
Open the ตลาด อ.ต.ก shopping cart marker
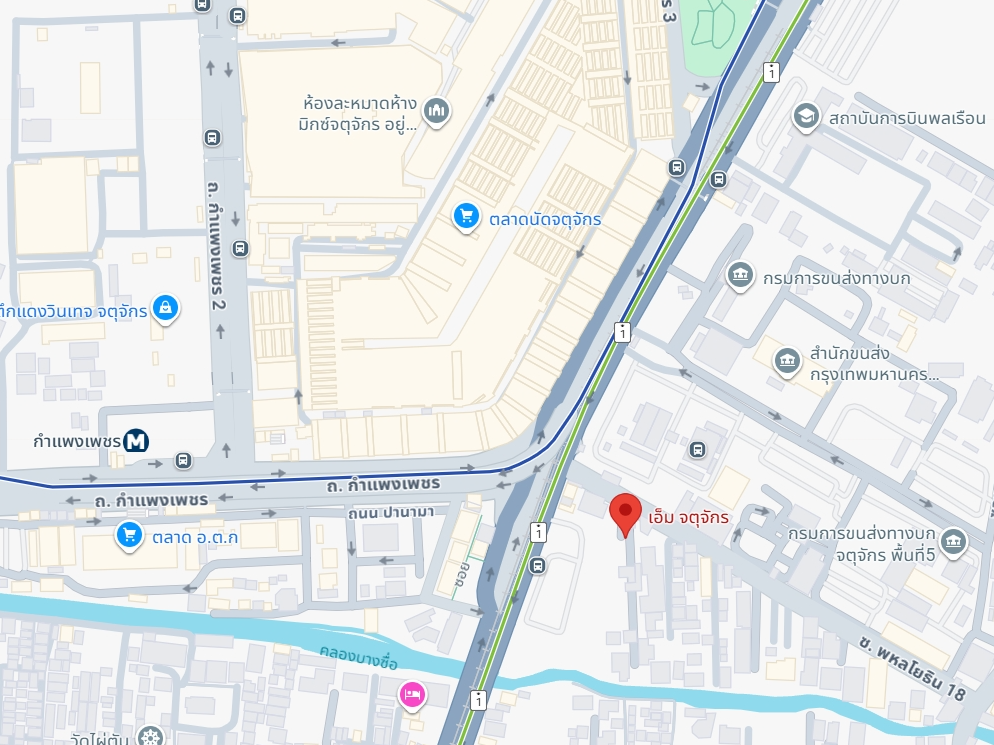click(x=129, y=536)
